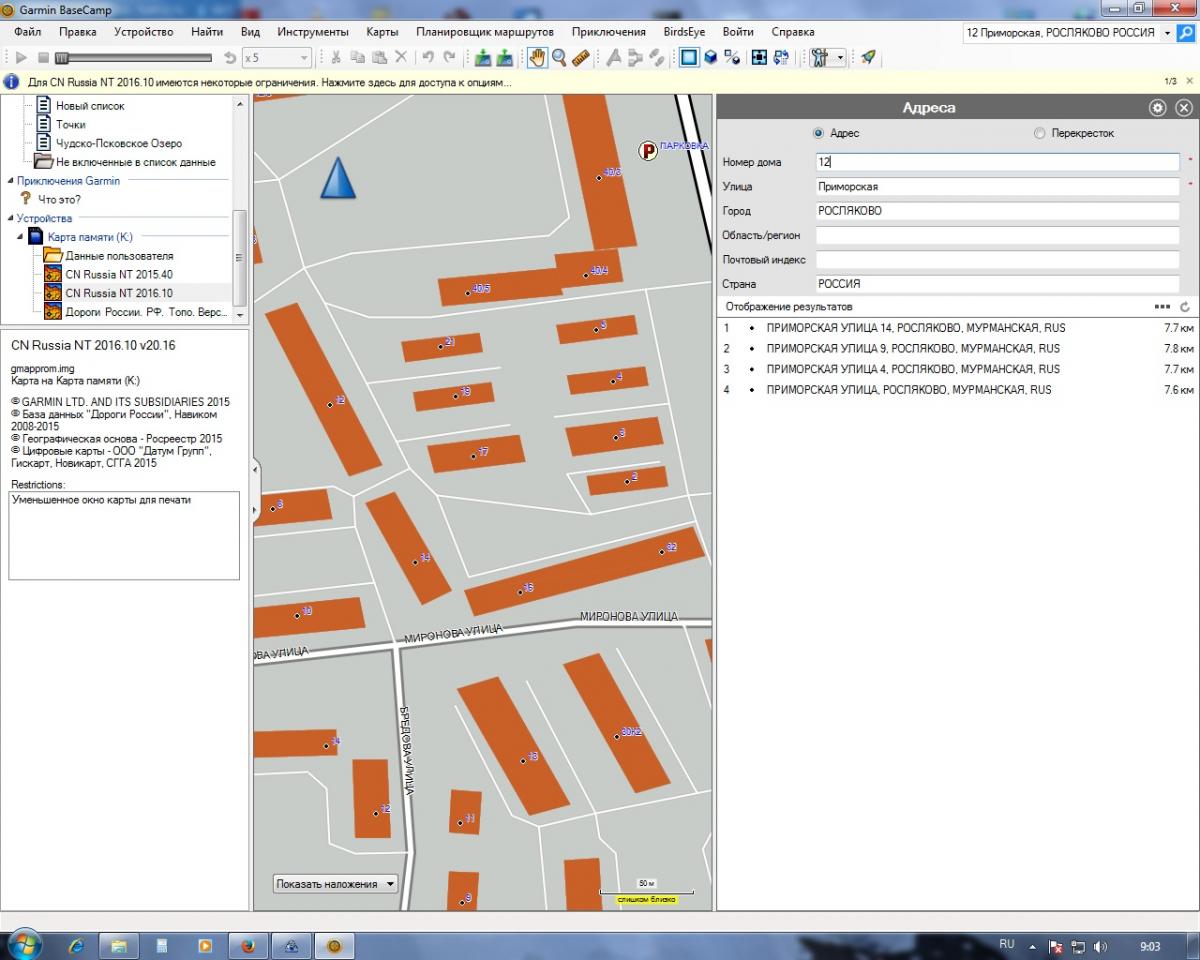
Task: Select result ПРИМОРСКАЯ УЛИЦА 14, РОСЛЯКОВО
Action: click(915, 328)
